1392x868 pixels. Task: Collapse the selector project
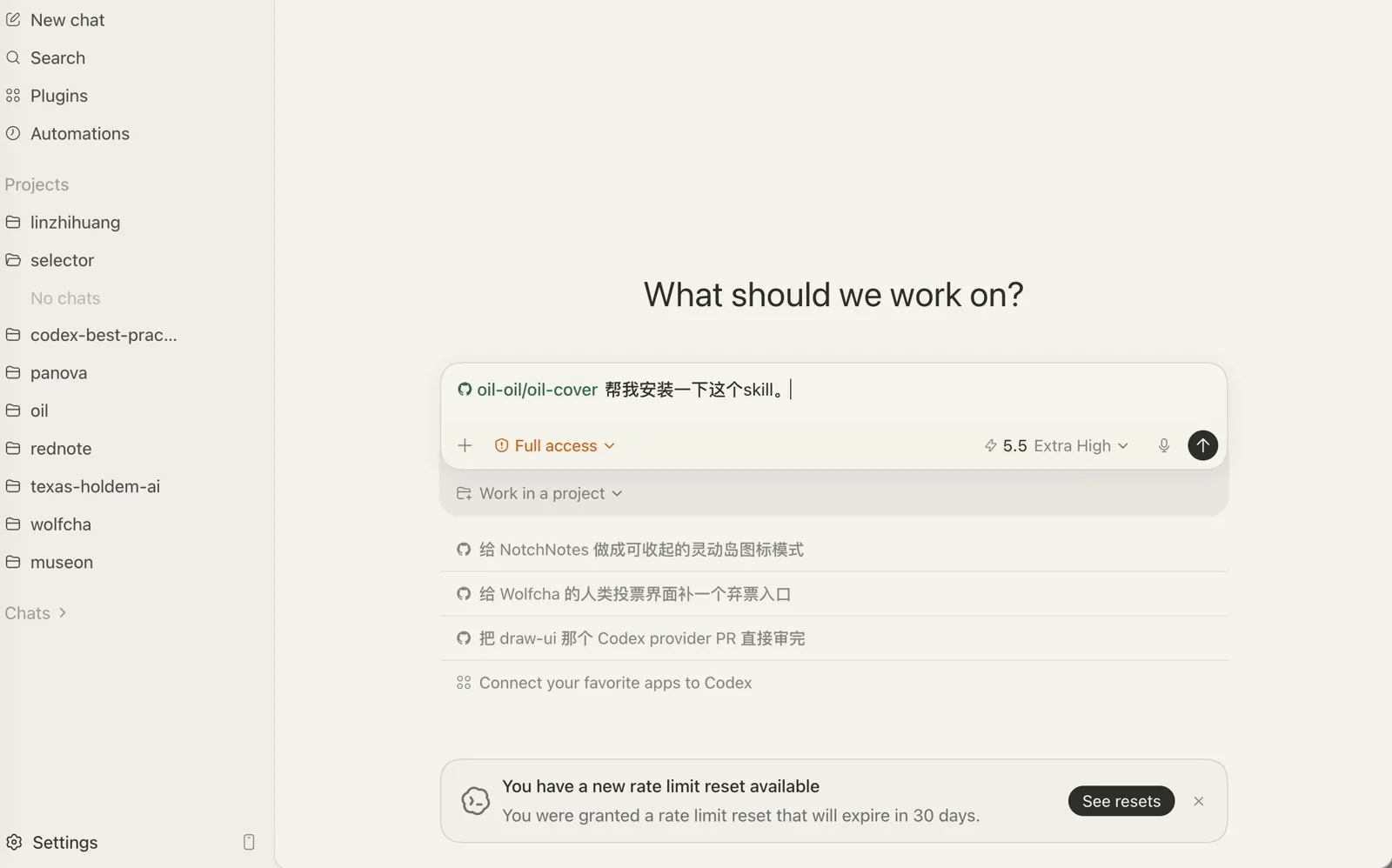tap(62, 260)
